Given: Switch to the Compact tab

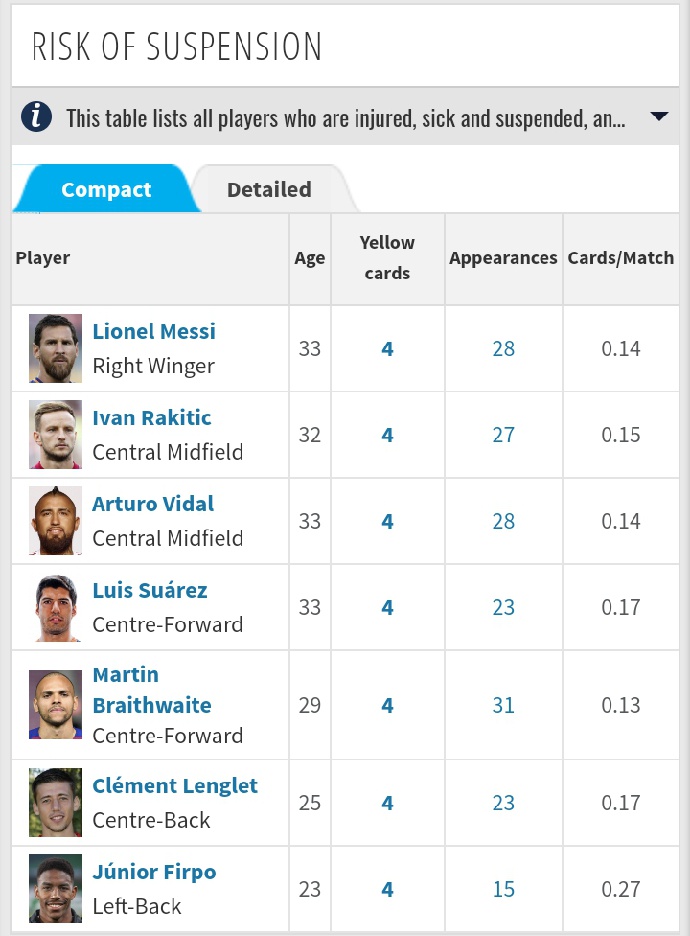Looking at the screenshot, I should click(x=106, y=190).
